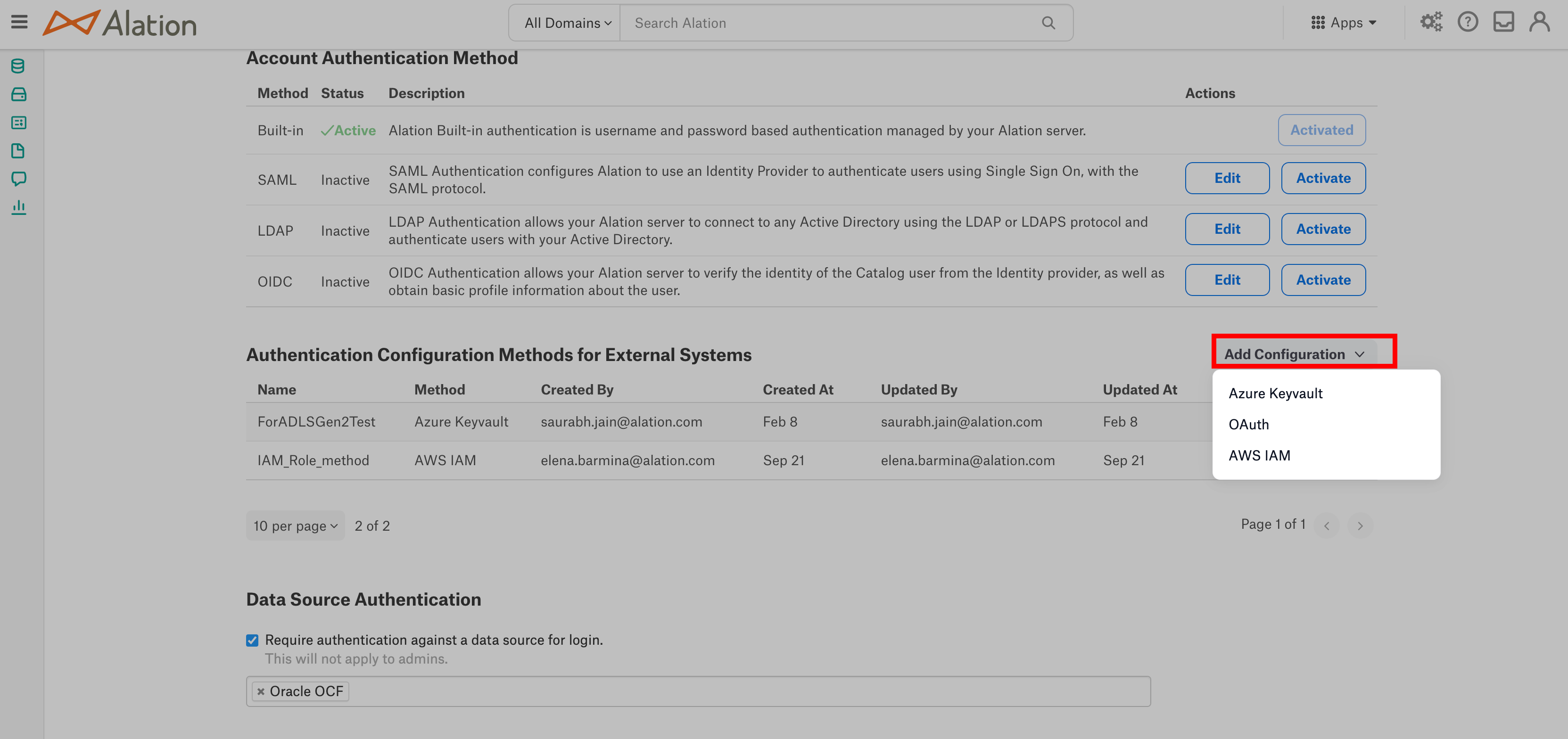This screenshot has height=739, width=1568.
Task: Click the Alation logo
Action: 119,23
